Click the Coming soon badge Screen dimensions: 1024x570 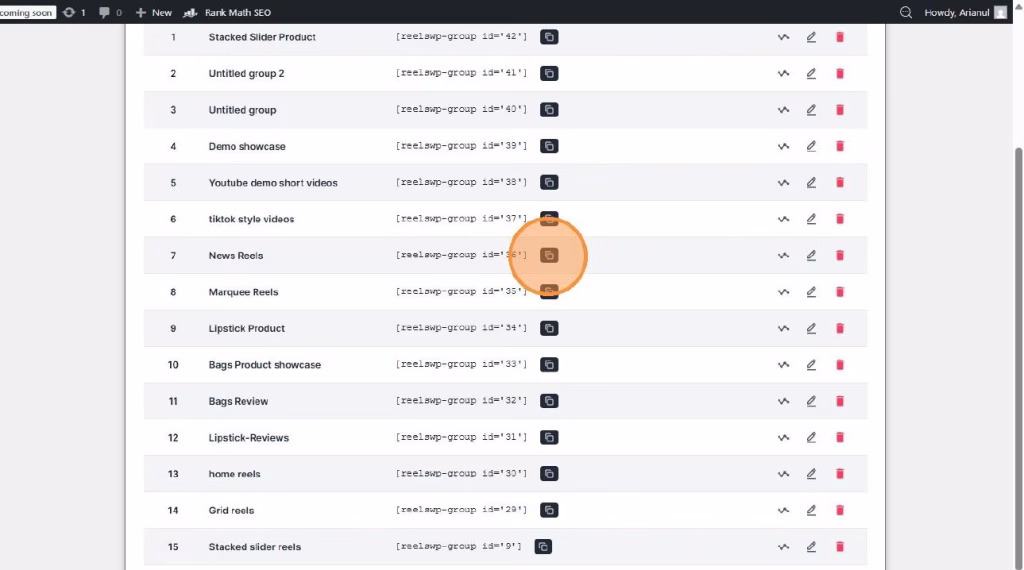[27, 12]
